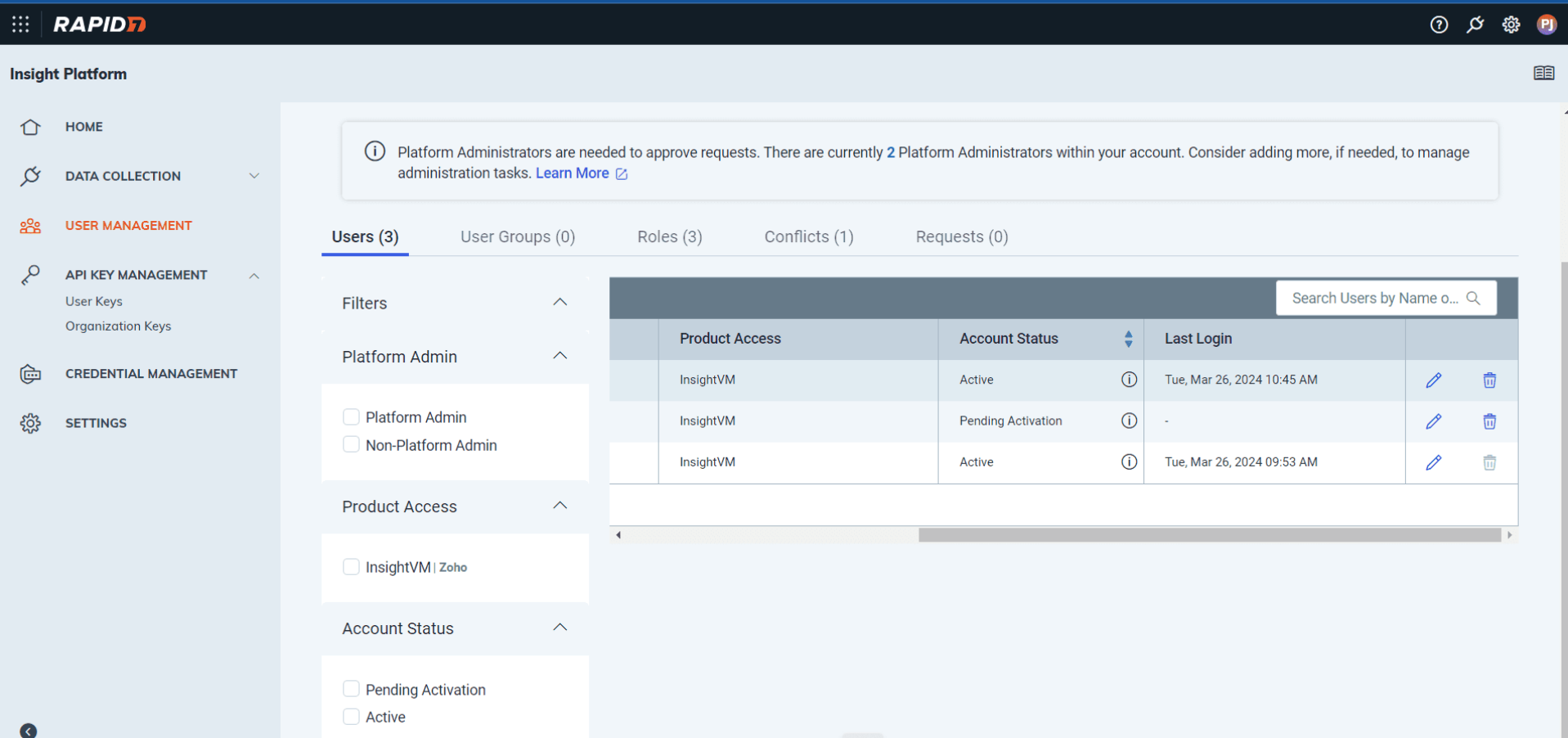Switch to the User Groups (0) tab
1568x738 pixels.
coord(518,237)
